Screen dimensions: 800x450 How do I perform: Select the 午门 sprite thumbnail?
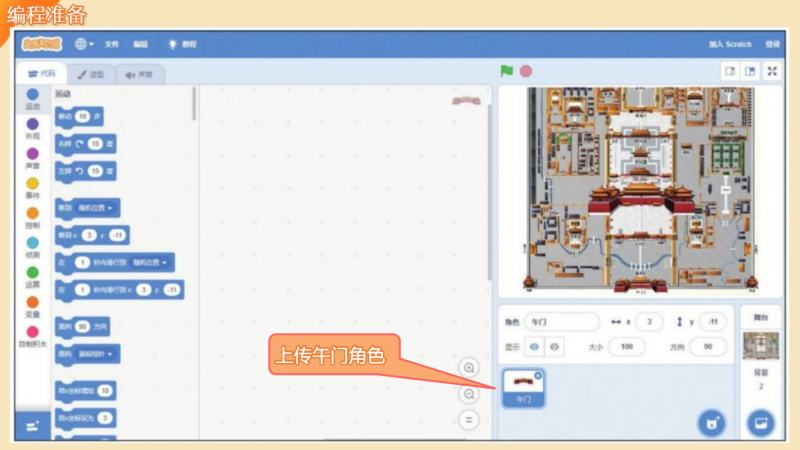523,389
